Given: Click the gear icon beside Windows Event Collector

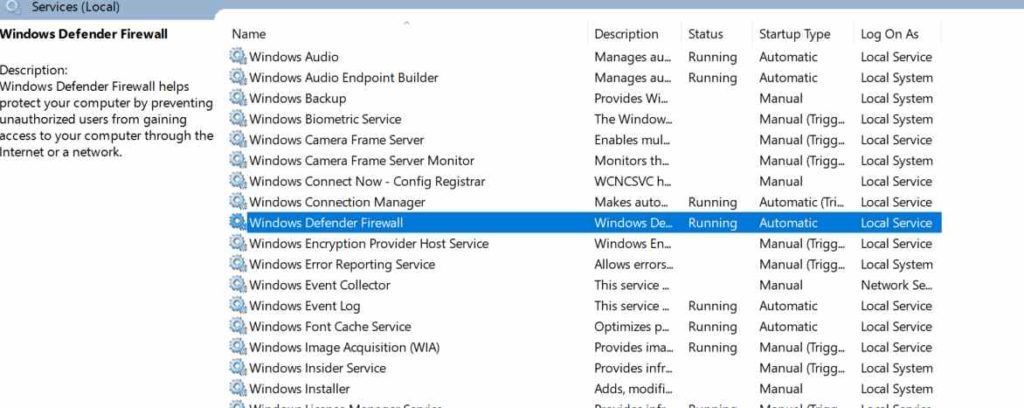Looking at the screenshot, I should (x=238, y=285).
